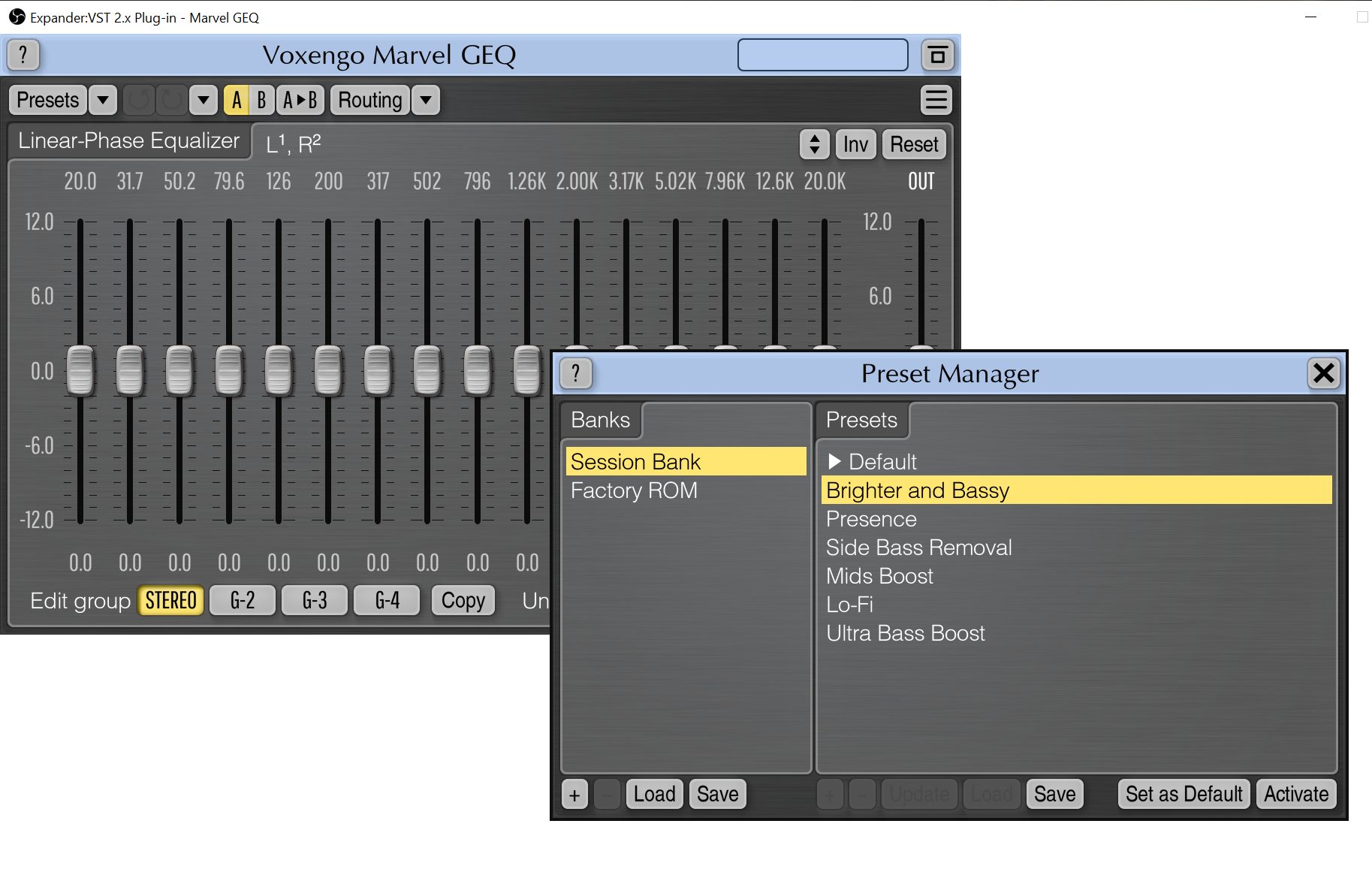Click the 31.7 Hz gain value 0.0
1372x872 pixels.
pyautogui.click(x=130, y=563)
